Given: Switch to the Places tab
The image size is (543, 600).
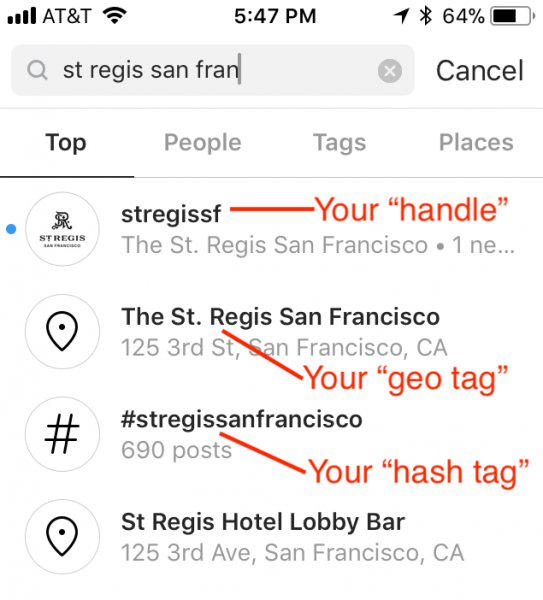Looking at the screenshot, I should 476,142.
